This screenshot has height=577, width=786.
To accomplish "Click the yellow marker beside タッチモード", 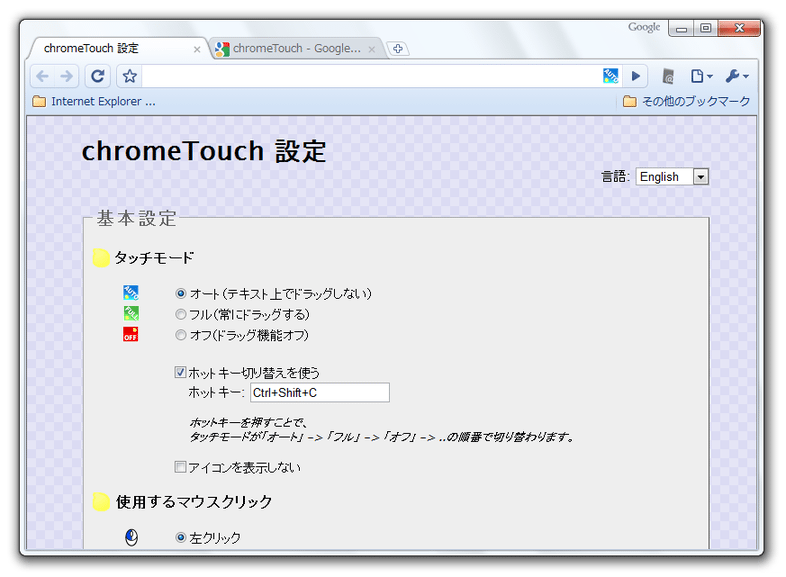I will coord(101,258).
